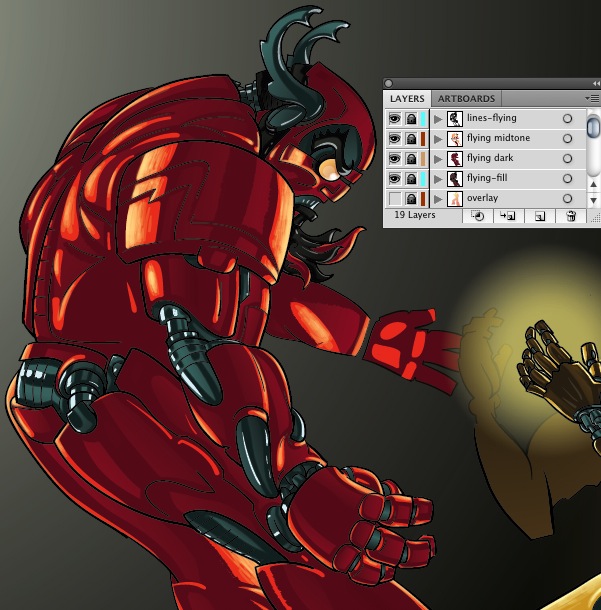Expand the flying-fill layer contents
The image size is (601, 610).
pos(438,179)
